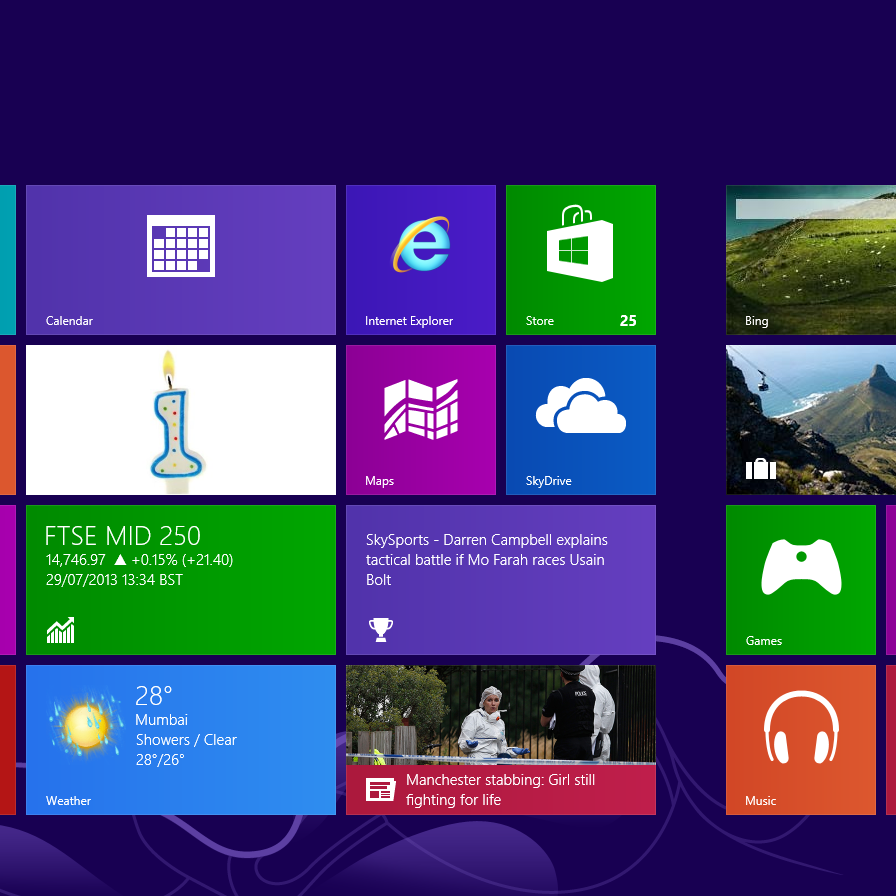Image resolution: width=896 pixels, height=896 pixels.
Task: Click the birthday candle photo tile
Action: [180, 420]
